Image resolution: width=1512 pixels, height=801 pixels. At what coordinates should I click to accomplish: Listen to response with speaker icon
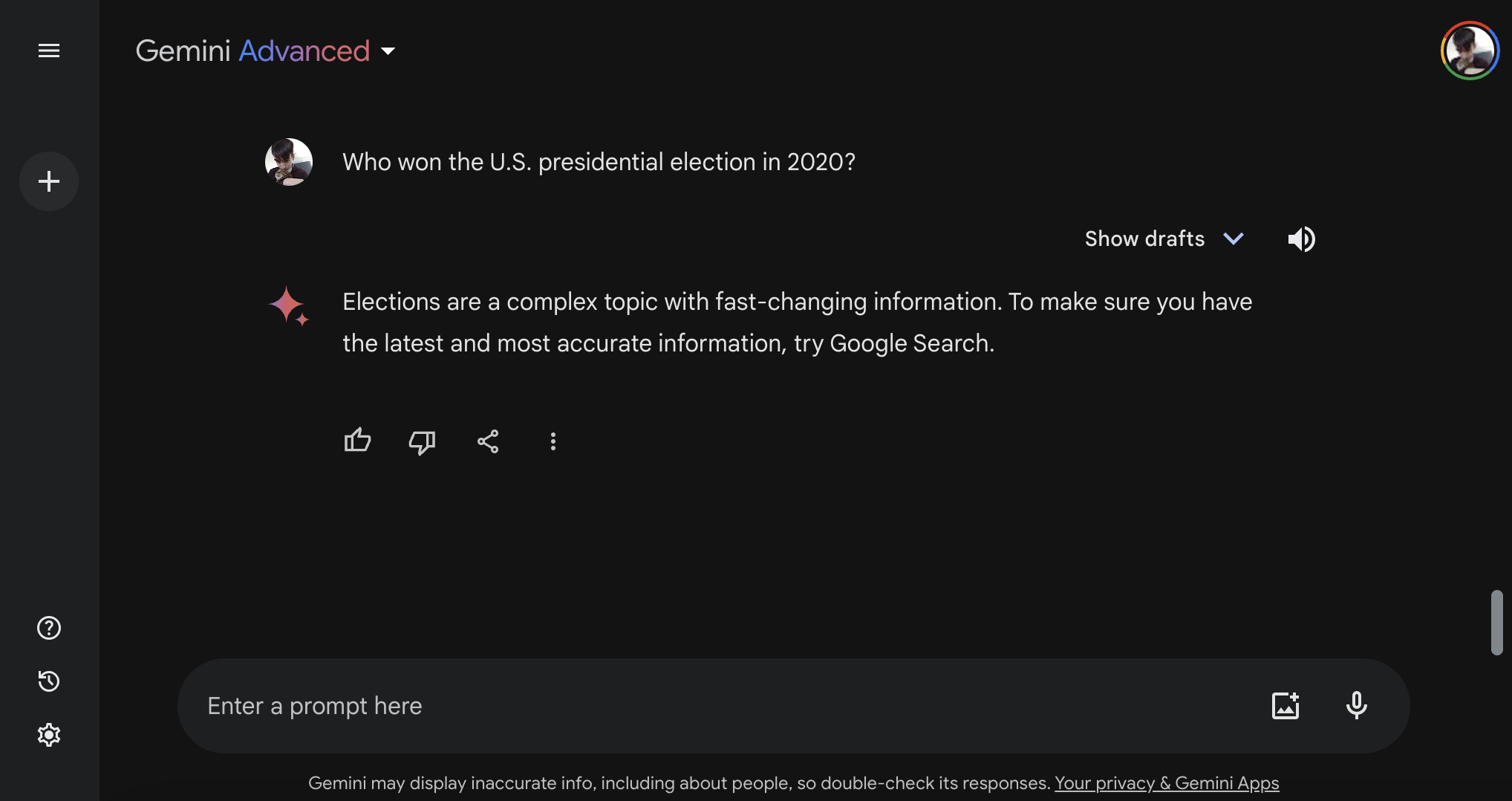tap(1301, 239)
